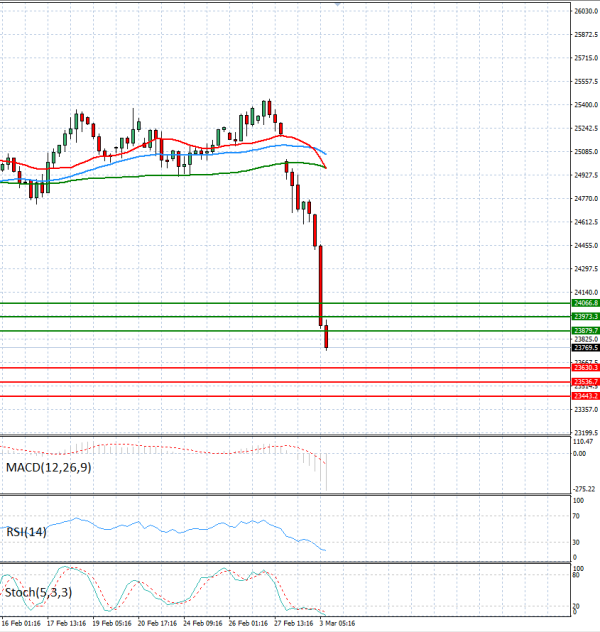The height and width of the screenshot is (632, 600).
Task: Click the 25400.0 price axis label
Action: (585, 105)
